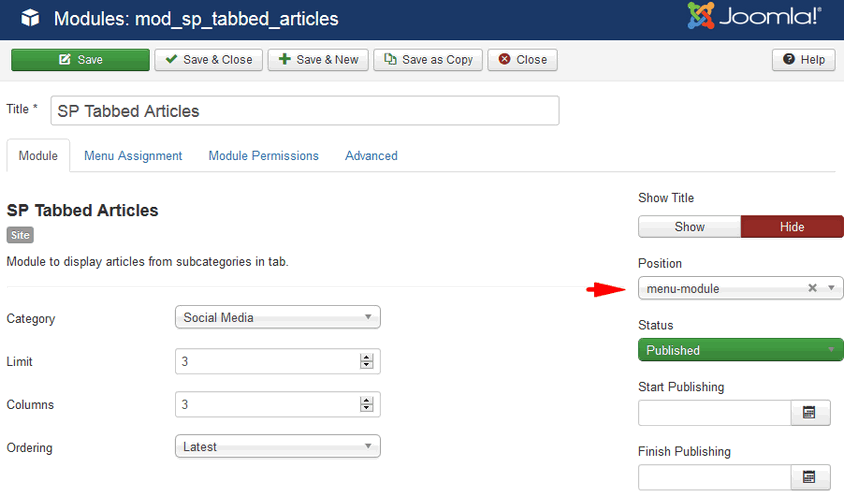Screen dimensions: 844x497
Task: Click the Title text field
Action: click(x=304, y=111)
